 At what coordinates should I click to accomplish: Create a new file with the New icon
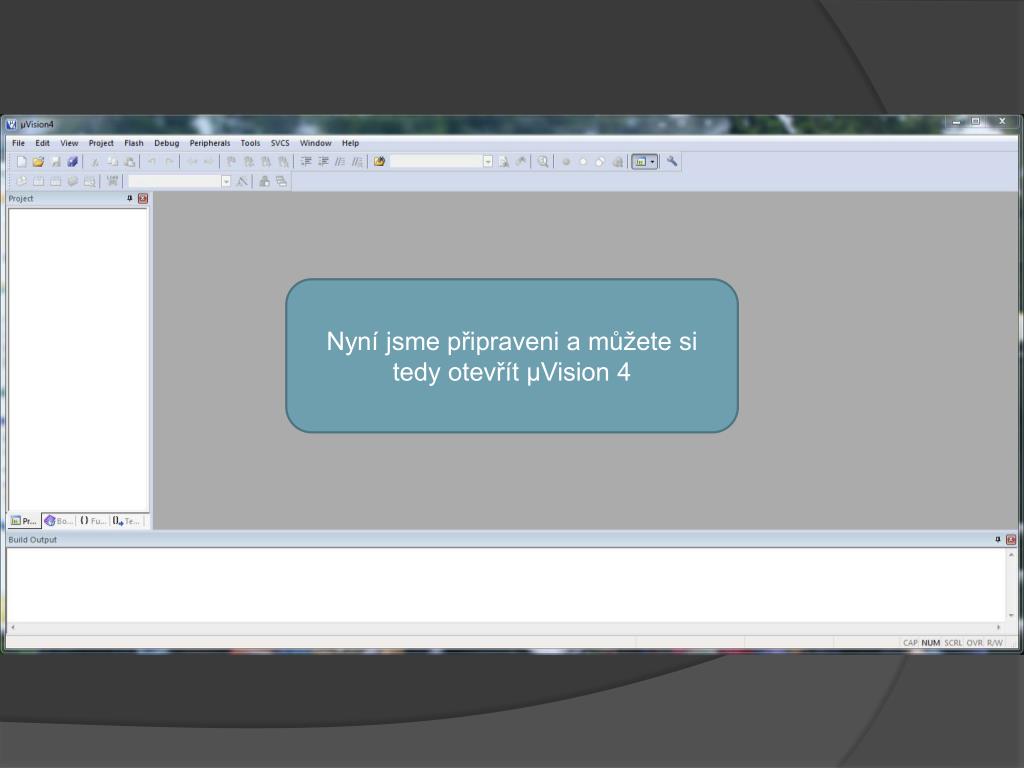coord(22,162)
